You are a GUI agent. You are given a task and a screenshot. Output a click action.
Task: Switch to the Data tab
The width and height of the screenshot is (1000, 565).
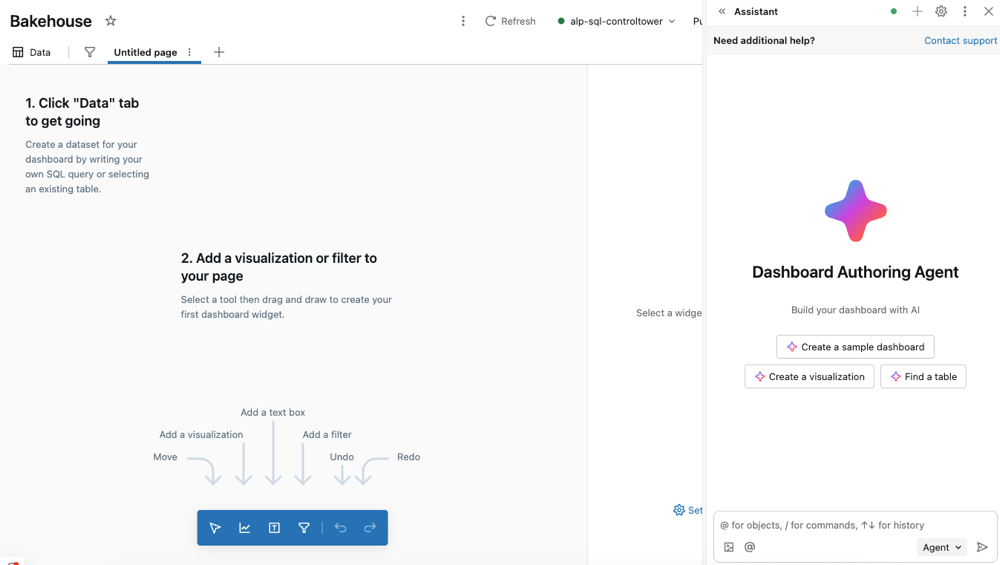tap(31, 52)
